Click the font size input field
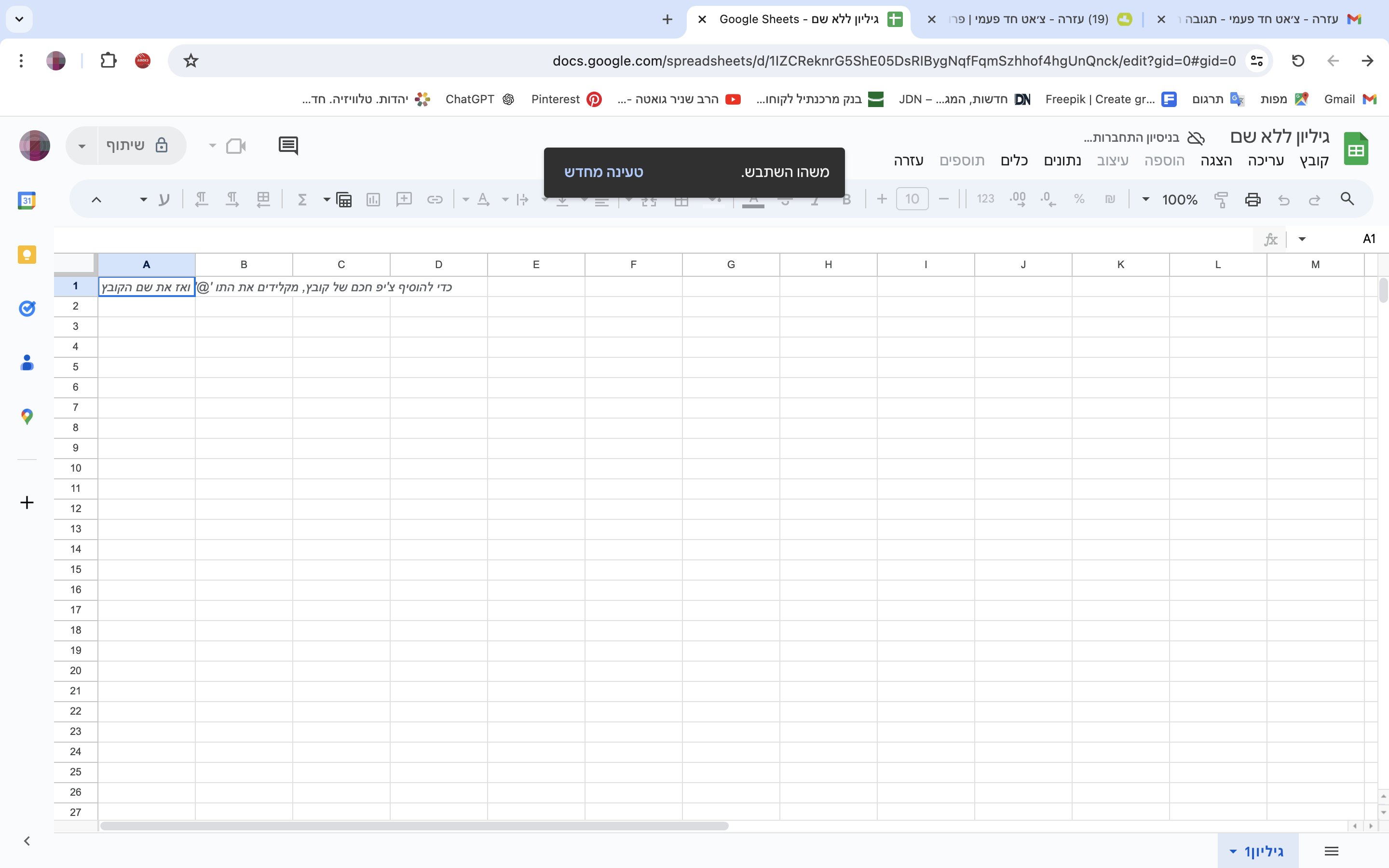The image size is (1389, 868). pyautogui.click(x=912, y=199)
